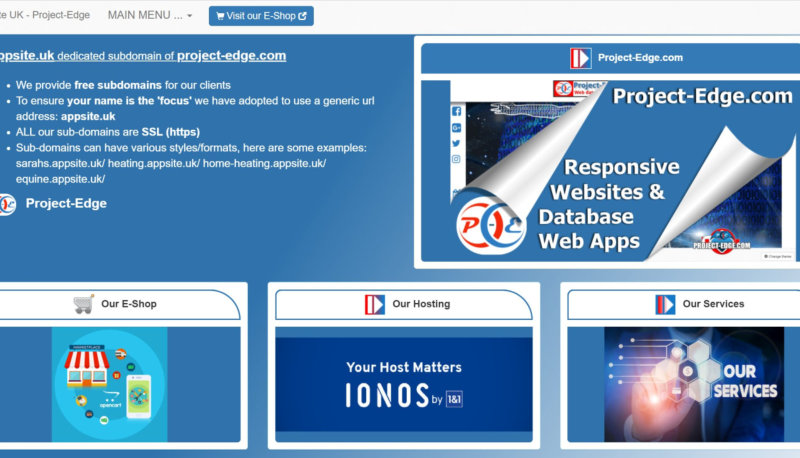Click the logo icon beside Our Services
The width and height of the screenshot is (800, 458).
(665, 304)
